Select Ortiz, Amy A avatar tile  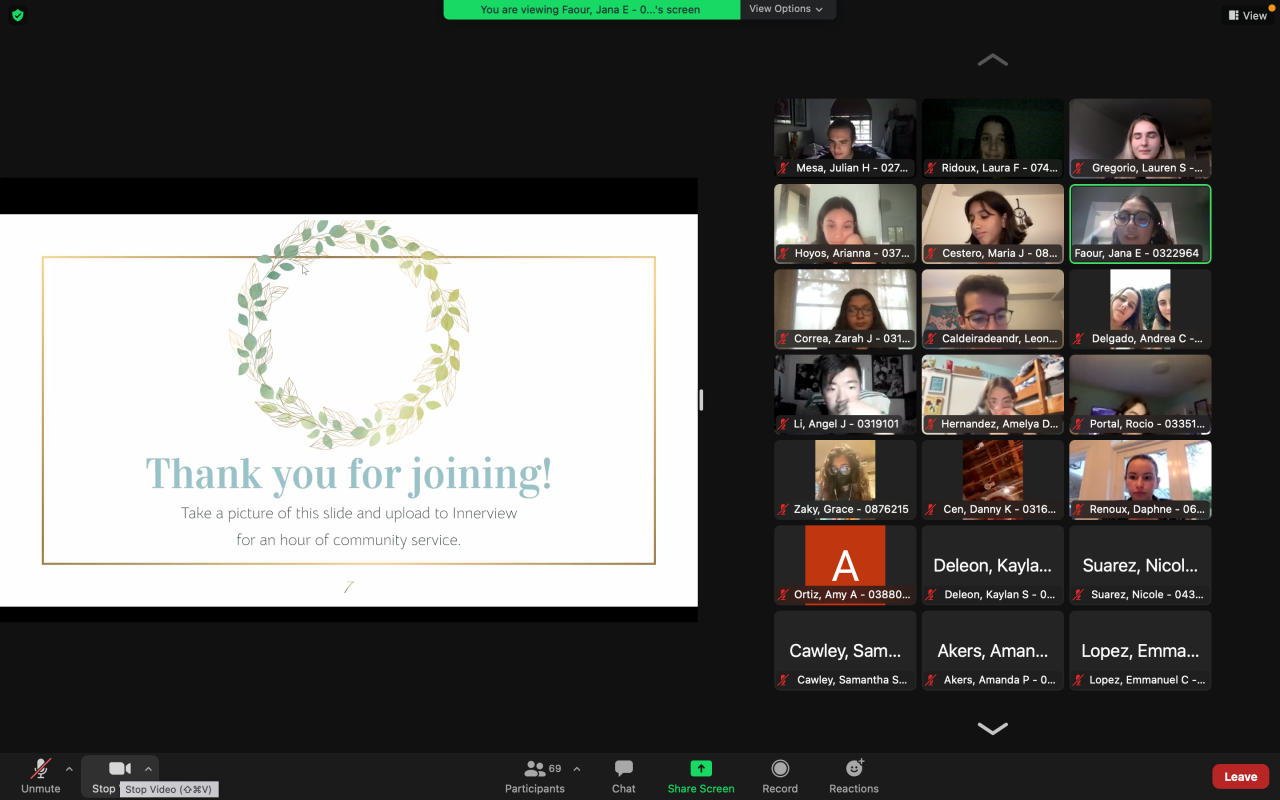[845, 565]
